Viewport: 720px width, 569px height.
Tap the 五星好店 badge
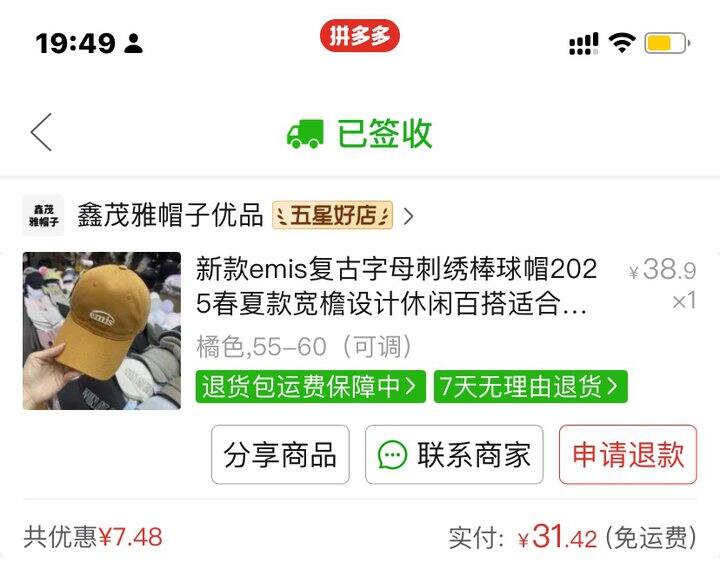tap(332, 215)
